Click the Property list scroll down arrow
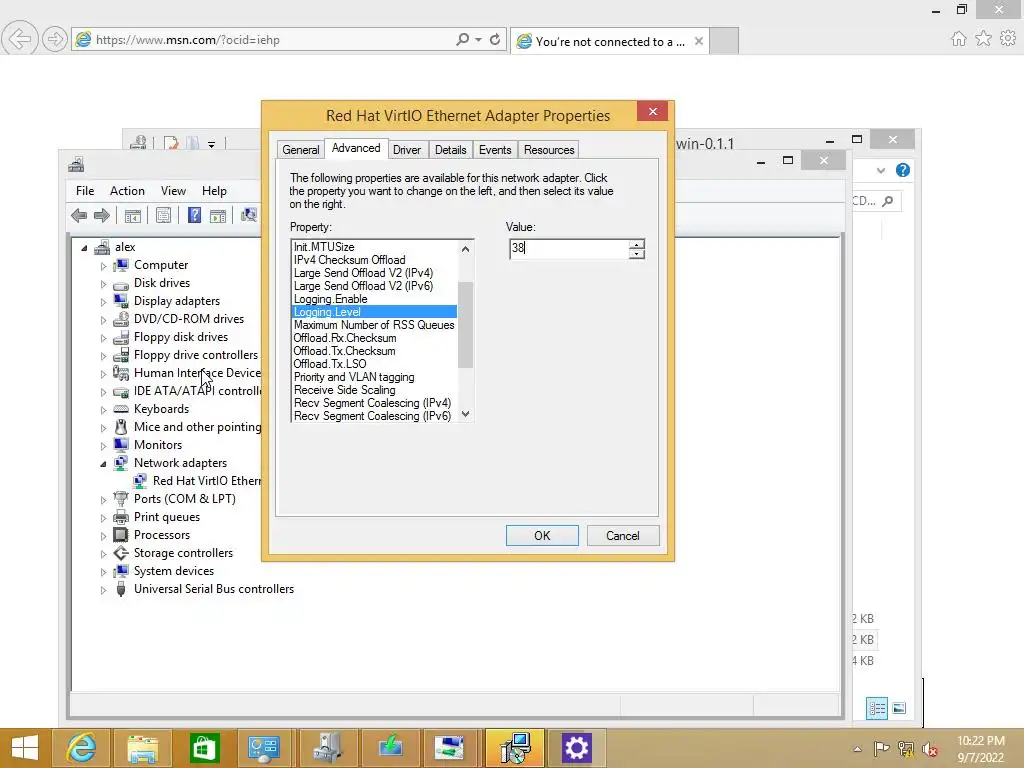This screenshot has height=768, width=1024. (466, 413)
